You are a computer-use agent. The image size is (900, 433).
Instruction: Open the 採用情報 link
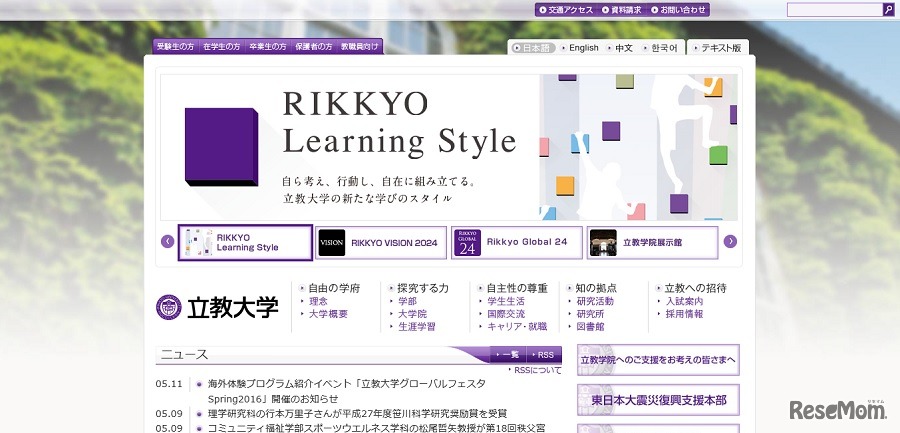point(684,314)
